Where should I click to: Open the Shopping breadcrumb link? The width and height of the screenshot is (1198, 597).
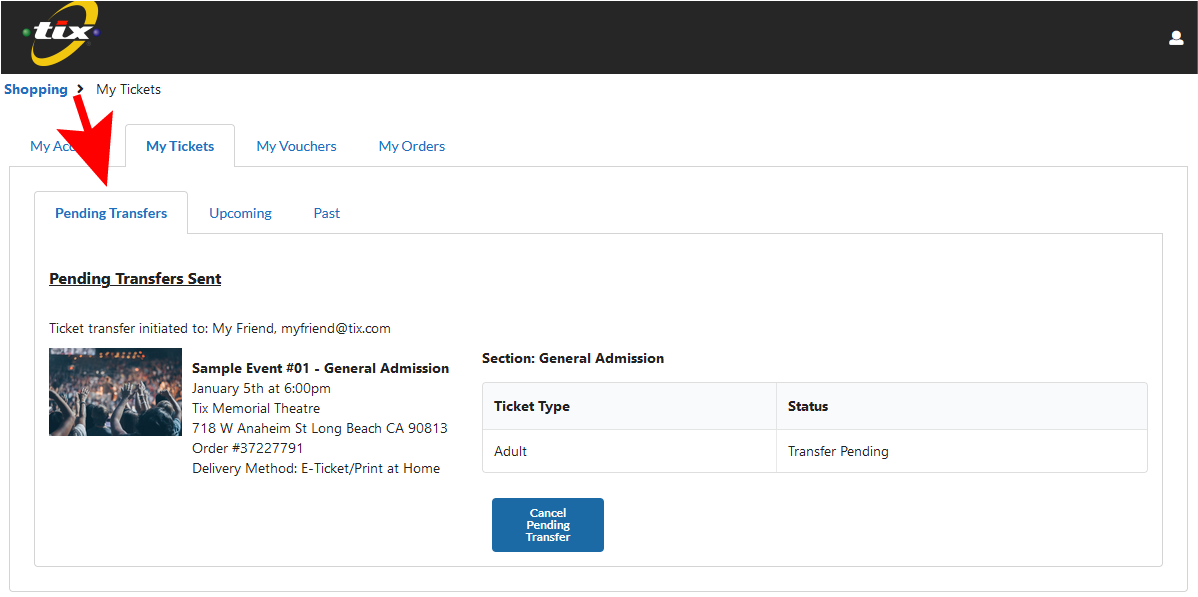(x=36, y=89)
